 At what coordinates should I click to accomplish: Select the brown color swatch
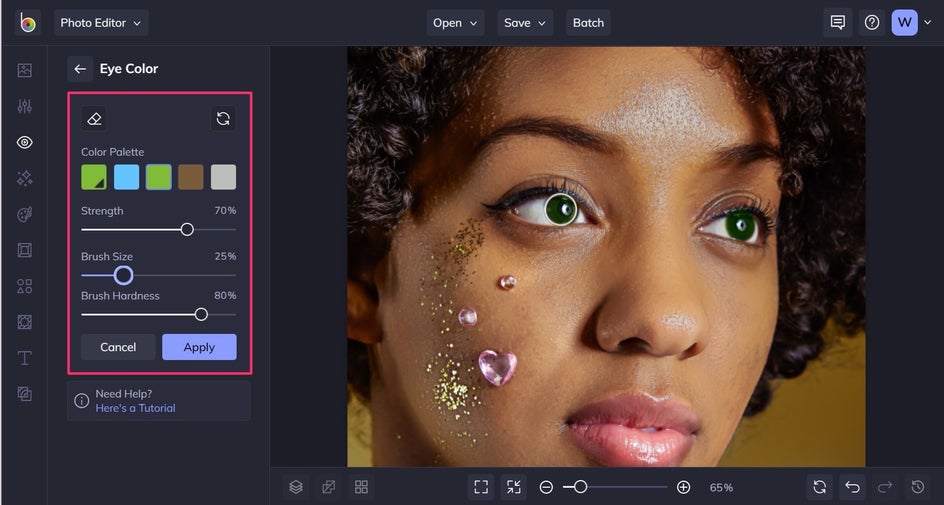191,178
